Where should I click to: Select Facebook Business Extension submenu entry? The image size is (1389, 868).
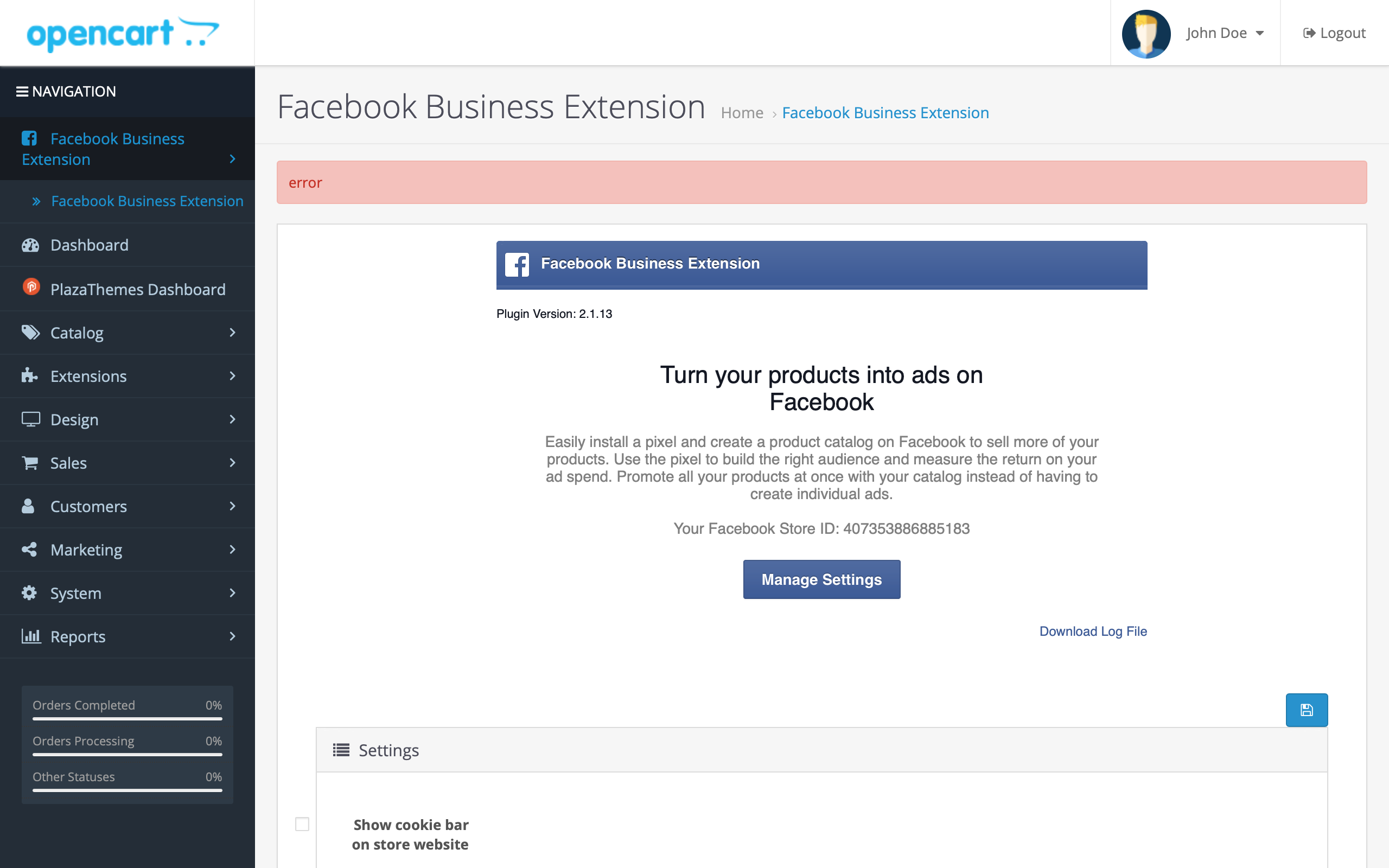click(147, 201)
